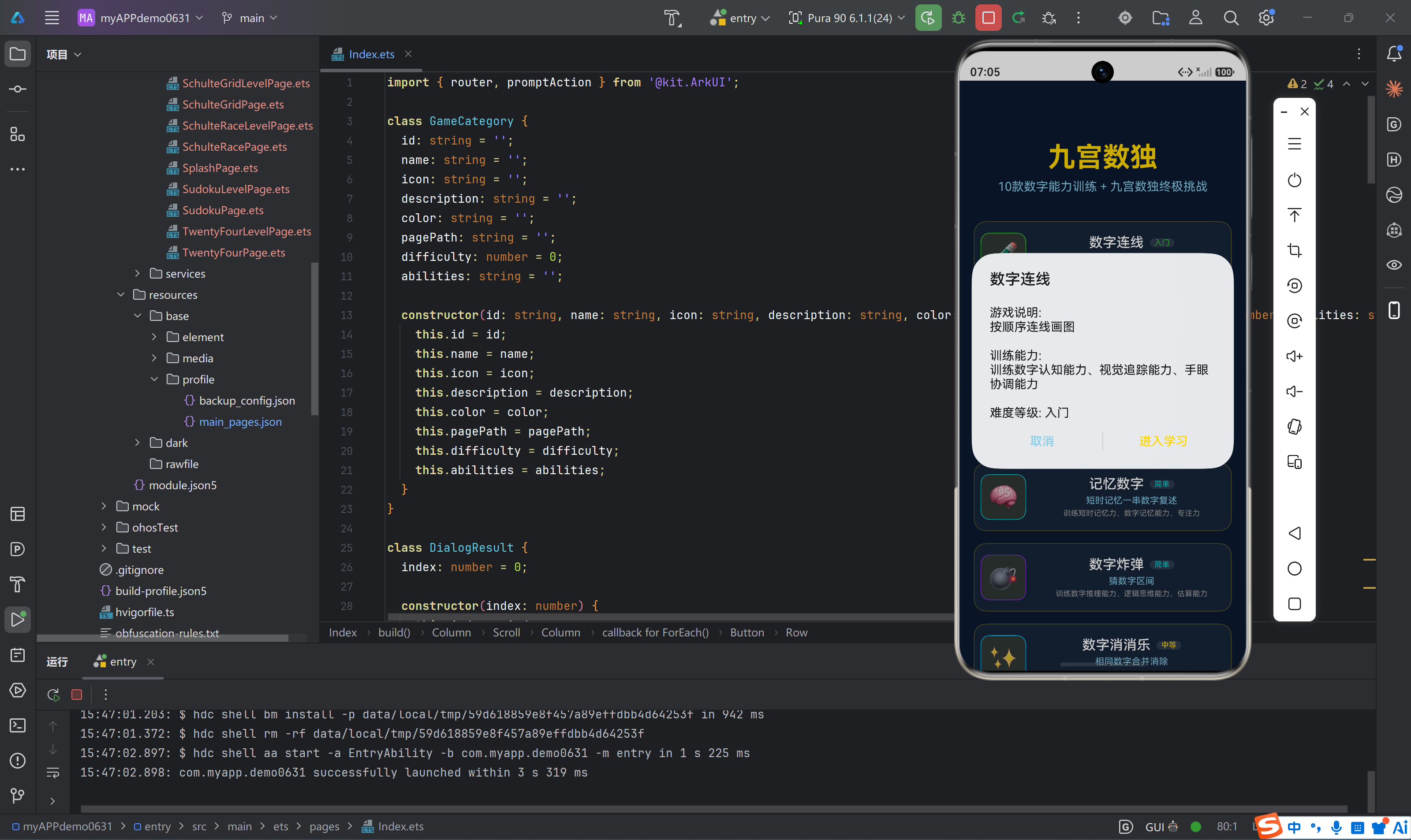
Task: Expand the services folder
Action: pyautogui.click(x=137, y=273)
